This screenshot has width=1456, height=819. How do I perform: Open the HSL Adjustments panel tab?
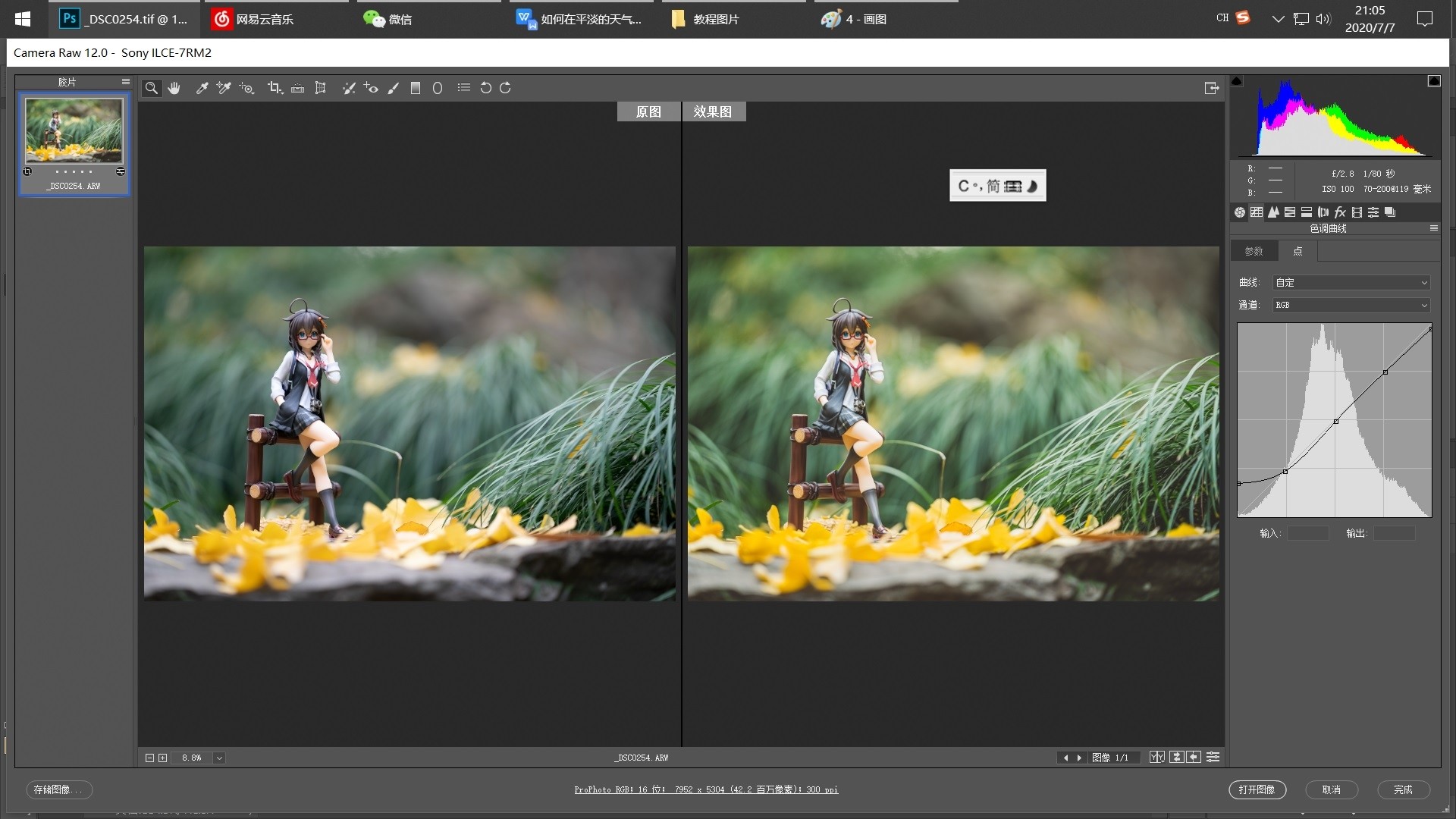click(1290, 212)
